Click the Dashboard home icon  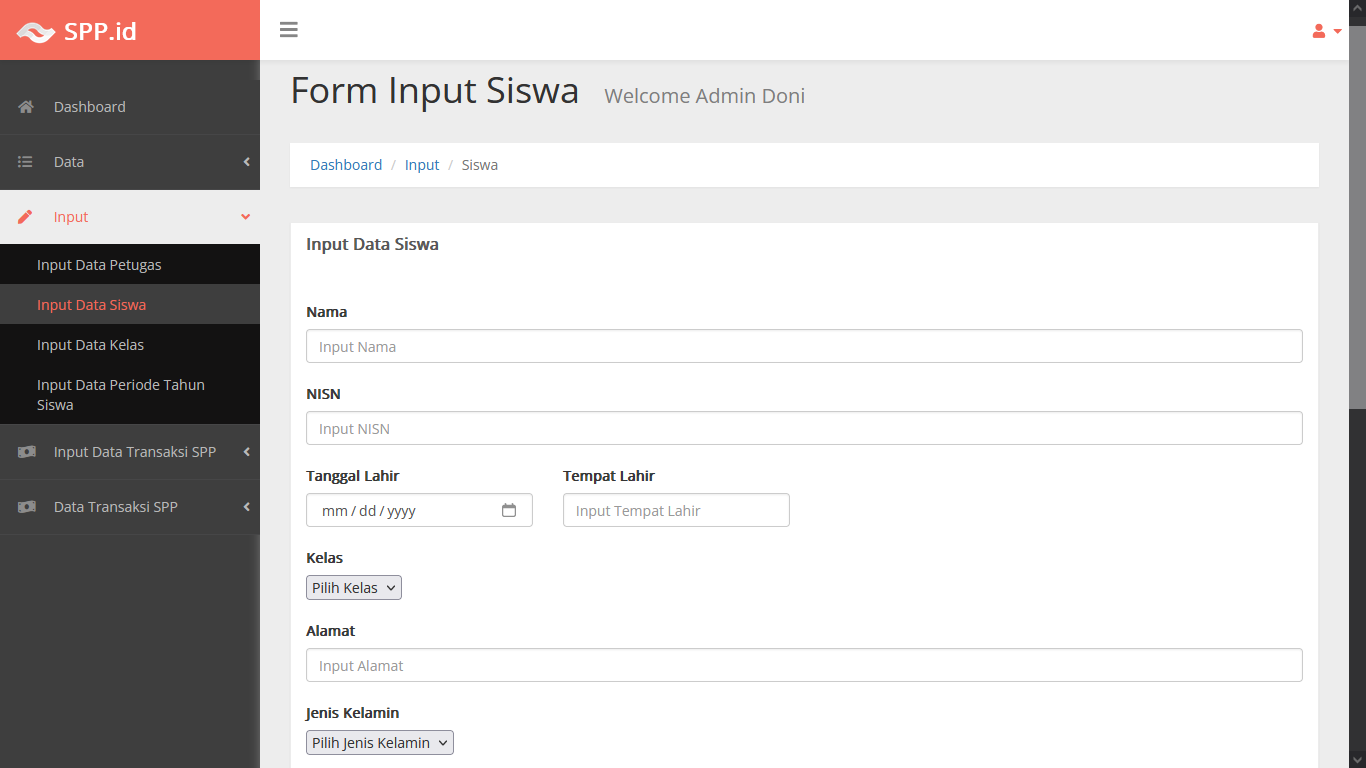coord(26,107)
